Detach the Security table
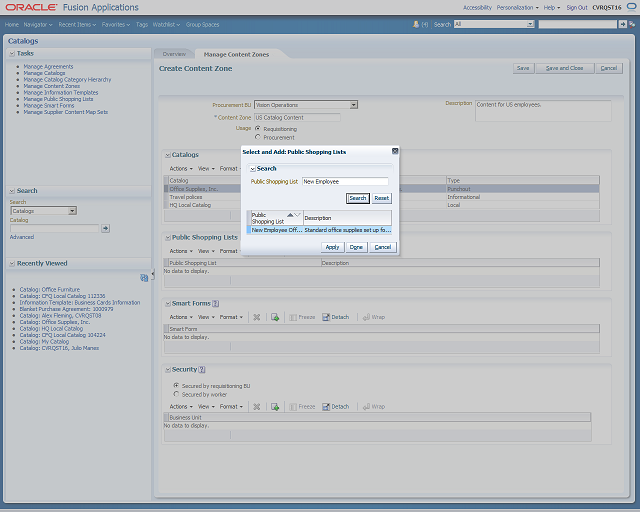Screen dimensions: 640x512 click(x=336, y=407)
